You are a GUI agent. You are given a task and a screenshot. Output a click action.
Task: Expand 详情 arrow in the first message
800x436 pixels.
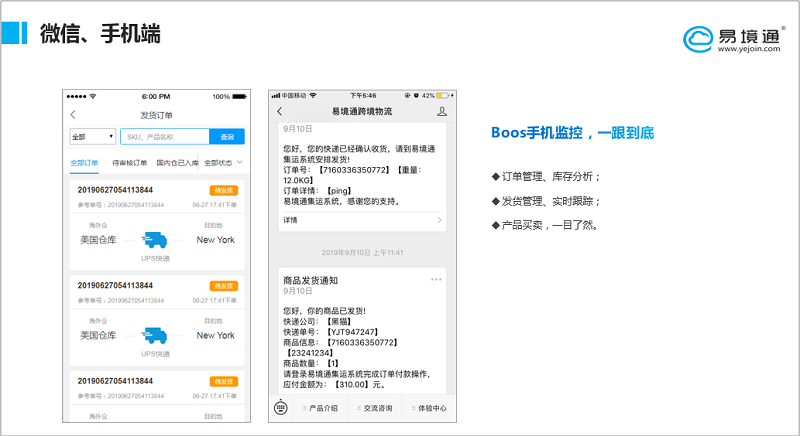coord(440,219)
